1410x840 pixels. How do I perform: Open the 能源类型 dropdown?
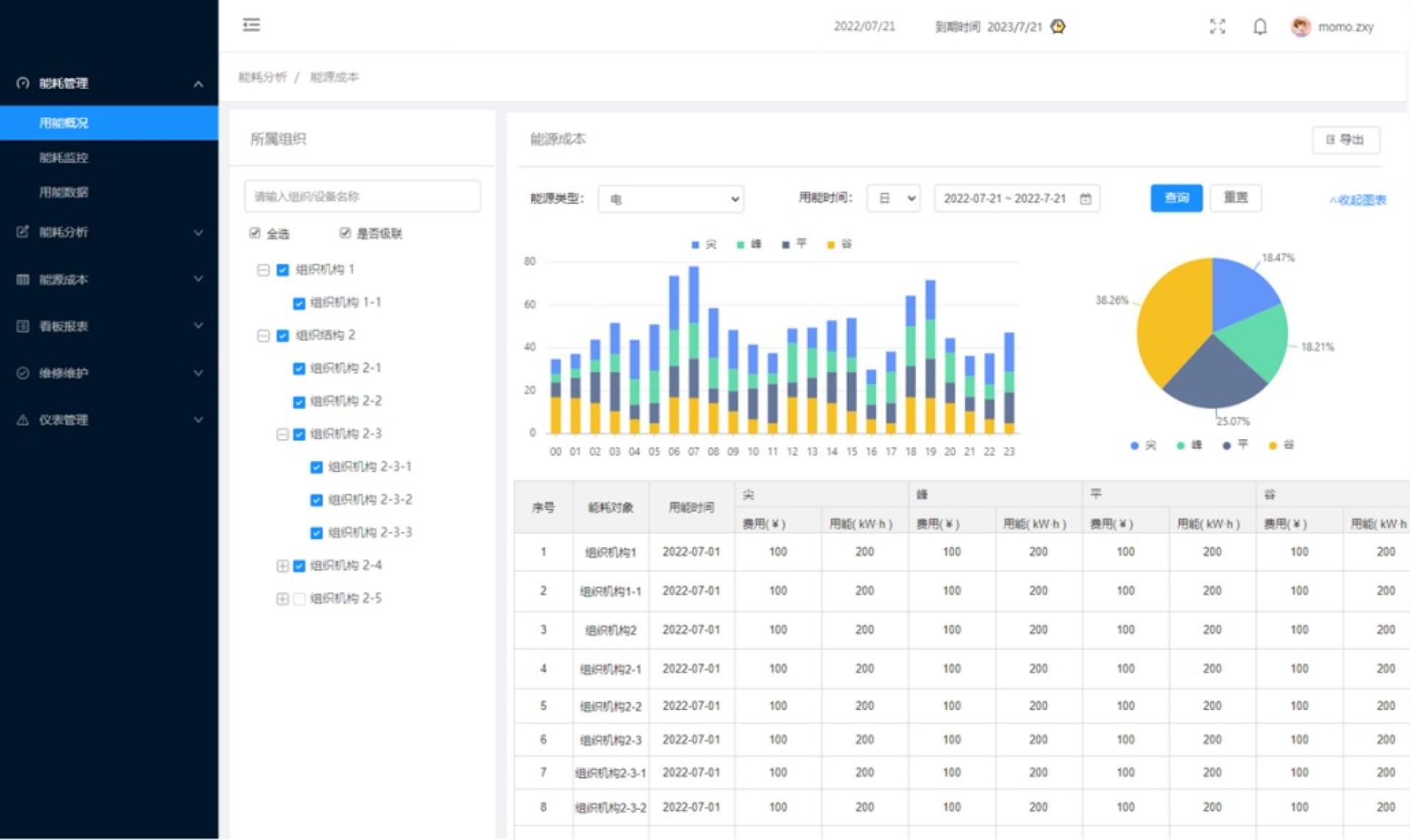(670, 199)
